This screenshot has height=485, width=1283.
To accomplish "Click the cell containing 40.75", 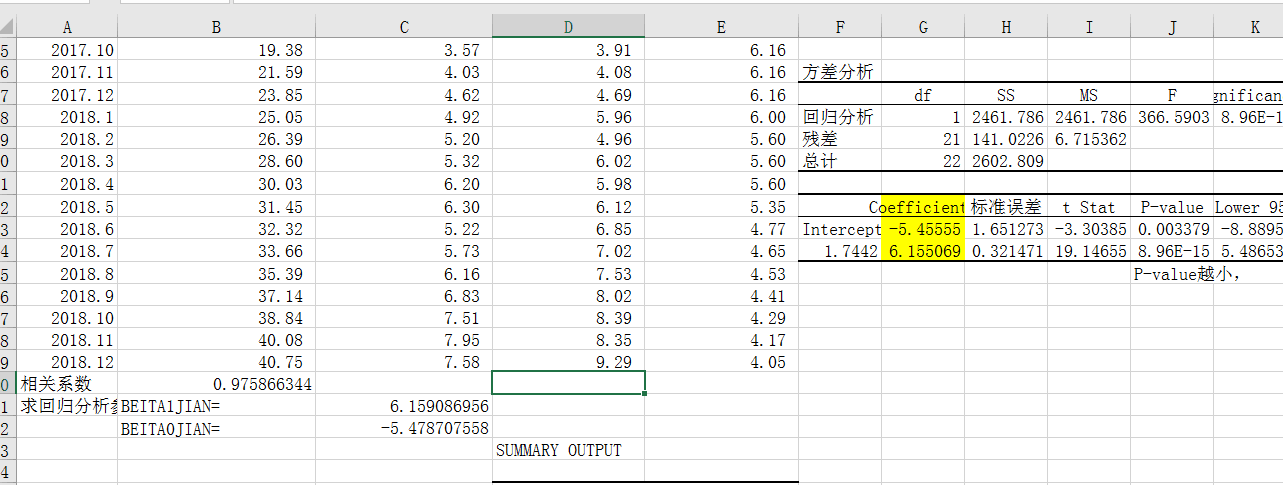I will point(216,362).
